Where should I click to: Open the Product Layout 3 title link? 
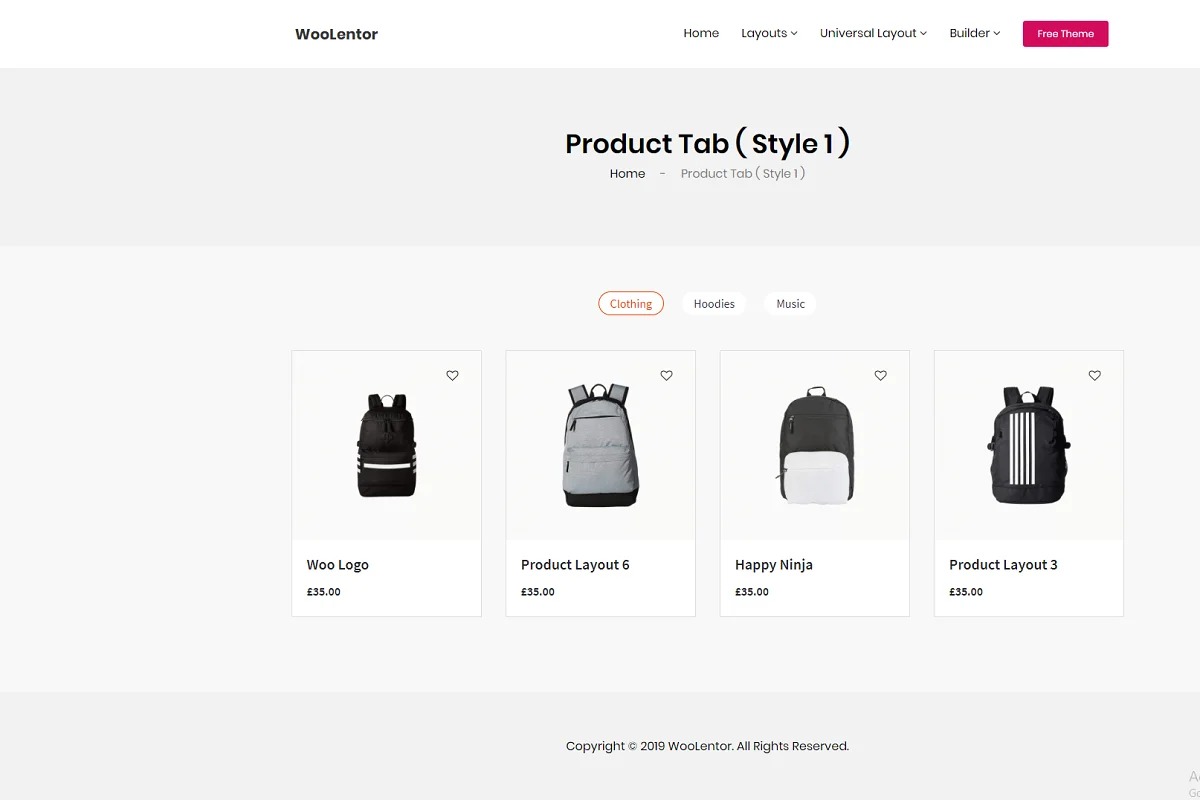point(1003,565)
